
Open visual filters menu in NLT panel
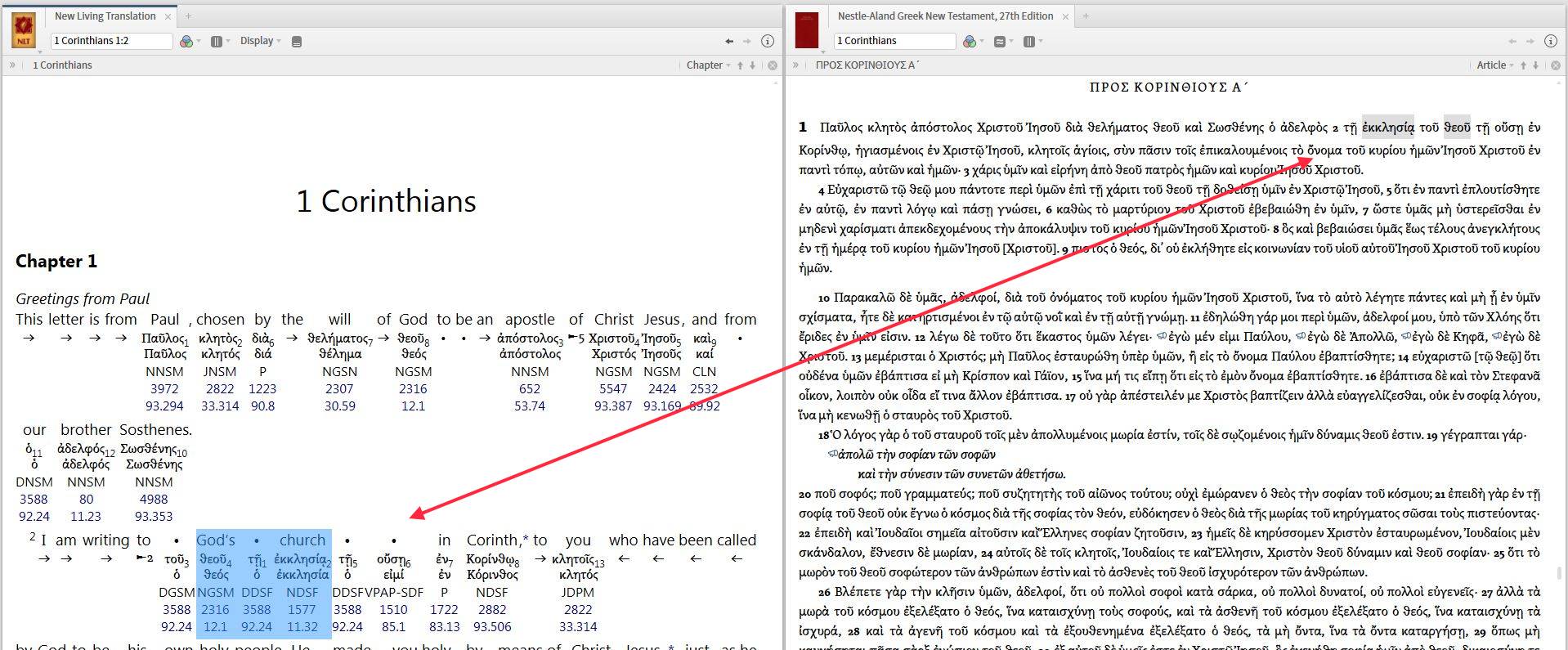[189, 41]
